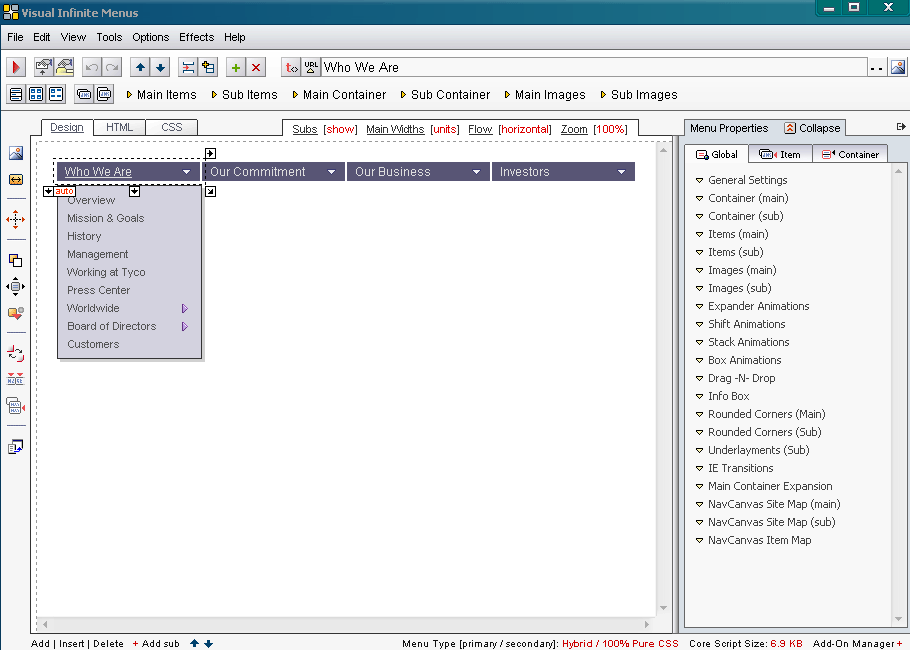The width and height of the screenshot is (910, 650).
Task: Click canvas vertical scrollbar down arrow
Action: (663, 608)
